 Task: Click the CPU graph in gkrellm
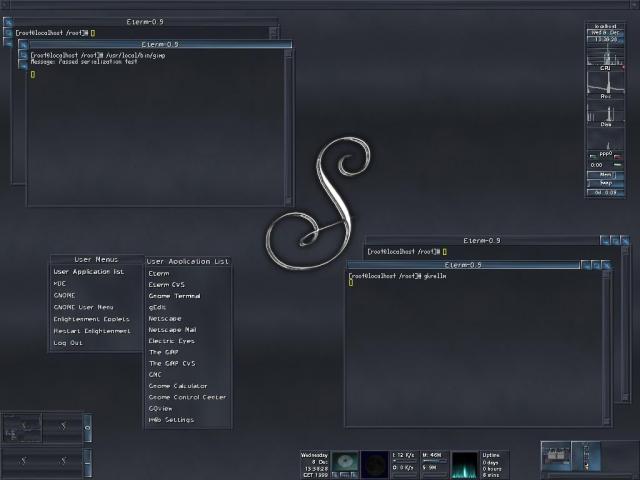(605, 57)
